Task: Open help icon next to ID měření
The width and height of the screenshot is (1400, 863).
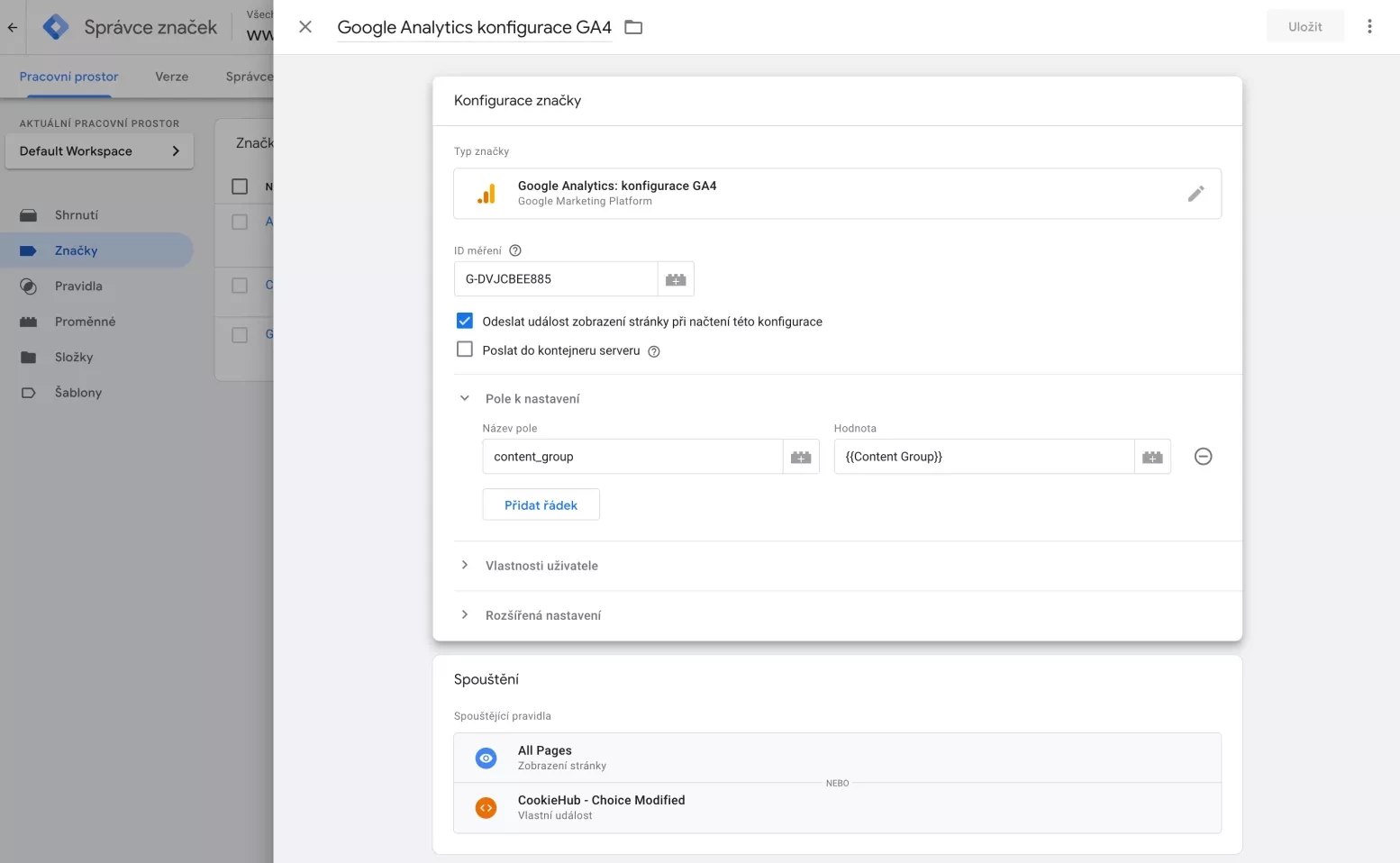Action: coord(515,250)
